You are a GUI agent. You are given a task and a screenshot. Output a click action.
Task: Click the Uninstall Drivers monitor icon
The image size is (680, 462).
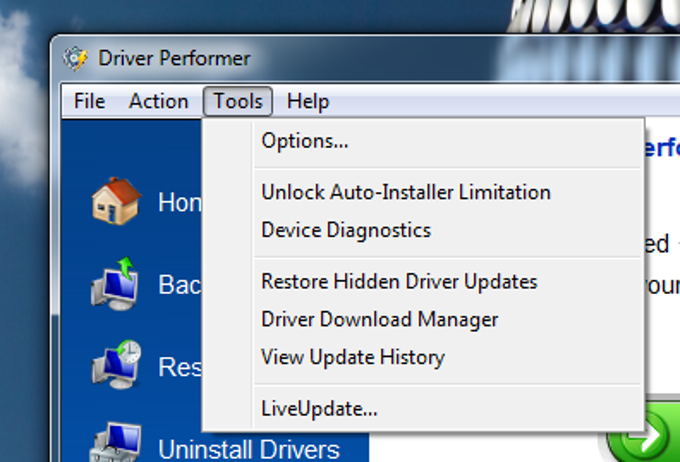115,442
